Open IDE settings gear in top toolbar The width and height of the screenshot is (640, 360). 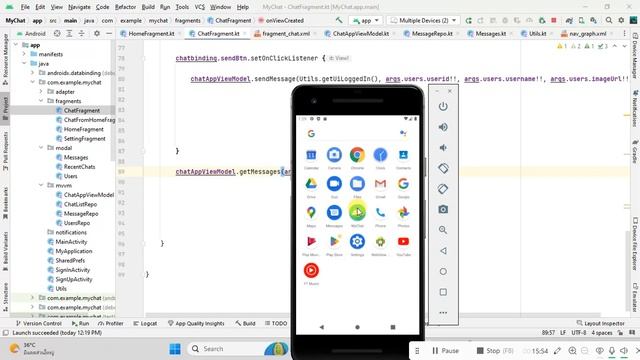point(621,20)
